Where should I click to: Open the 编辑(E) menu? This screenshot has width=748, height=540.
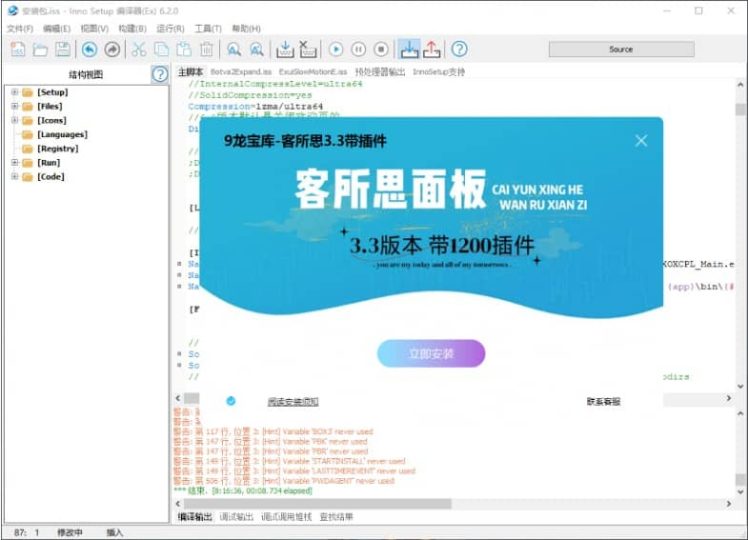(x=57, y=29)
